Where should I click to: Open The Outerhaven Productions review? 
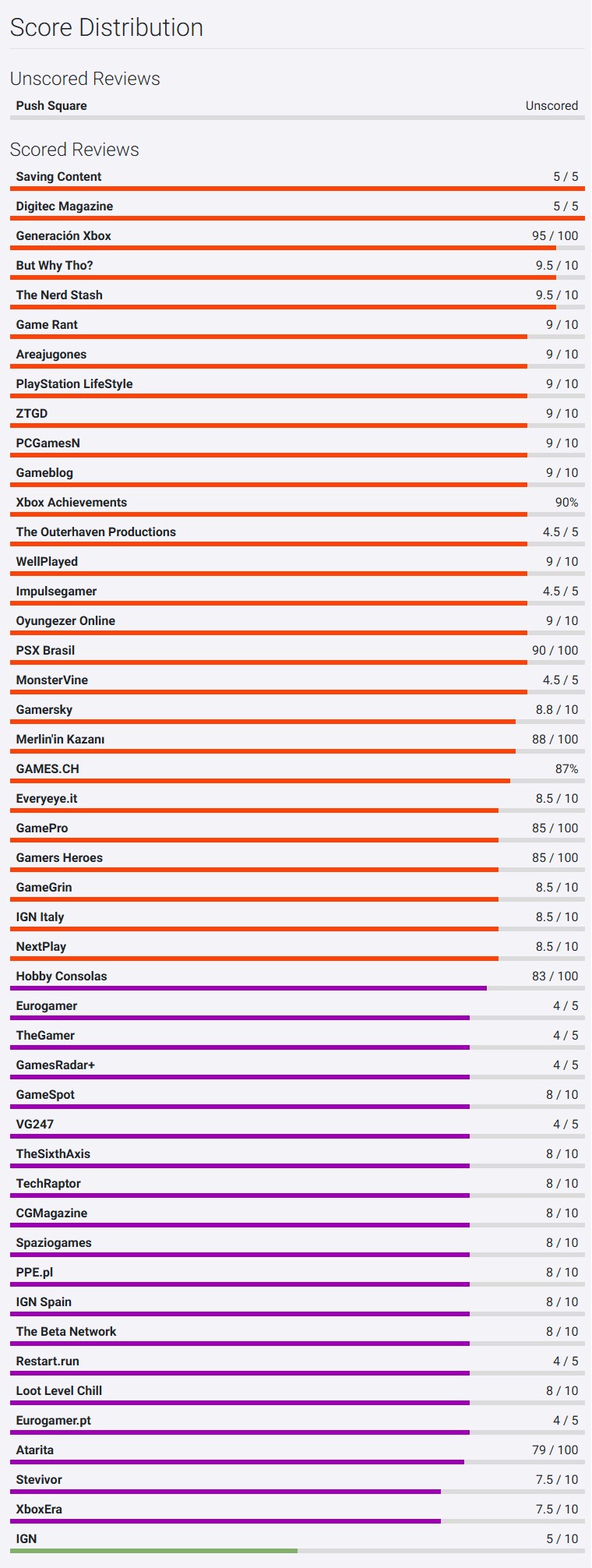point(96,532)
